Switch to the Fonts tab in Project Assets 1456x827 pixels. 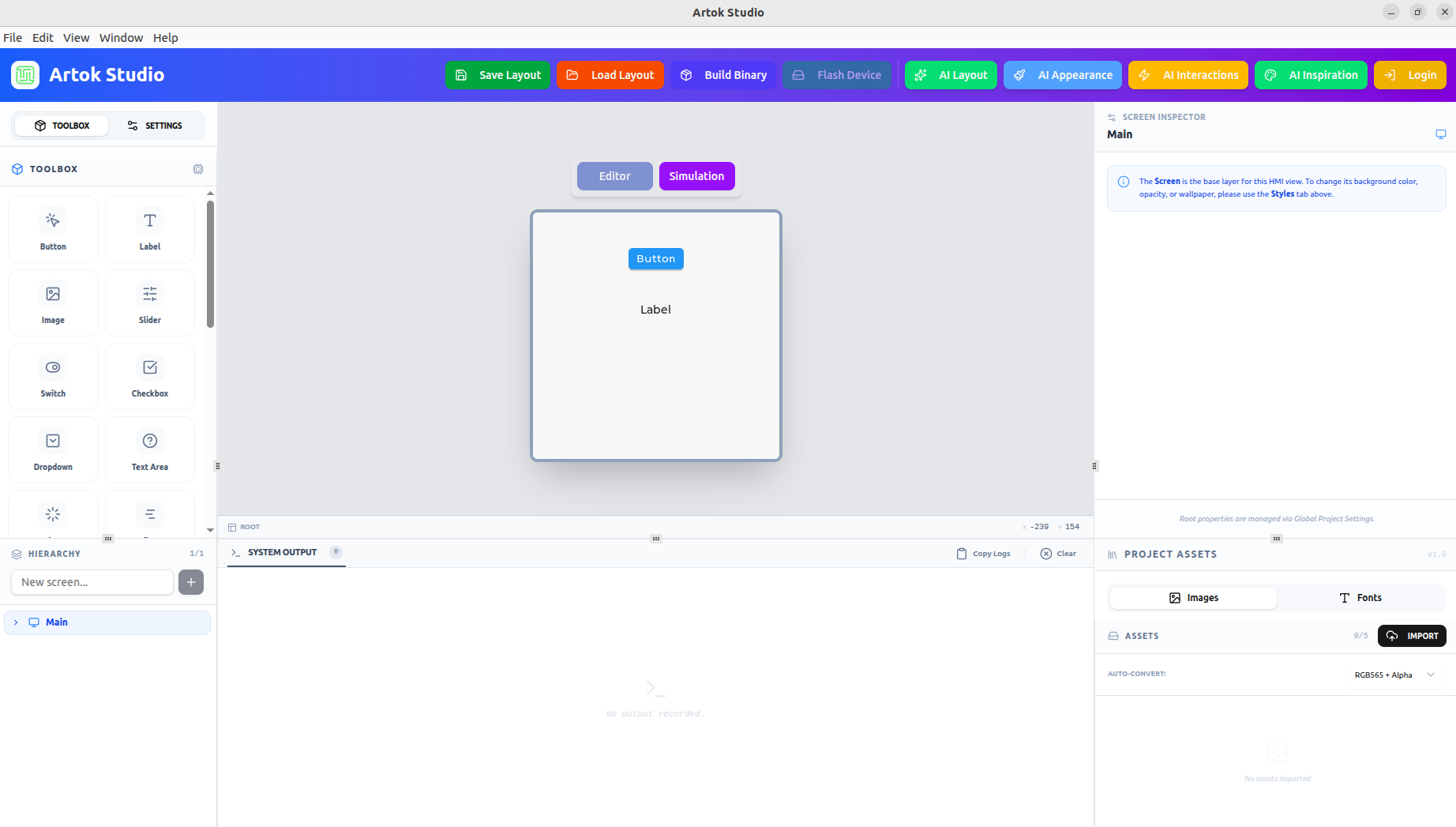point(1360,598)
